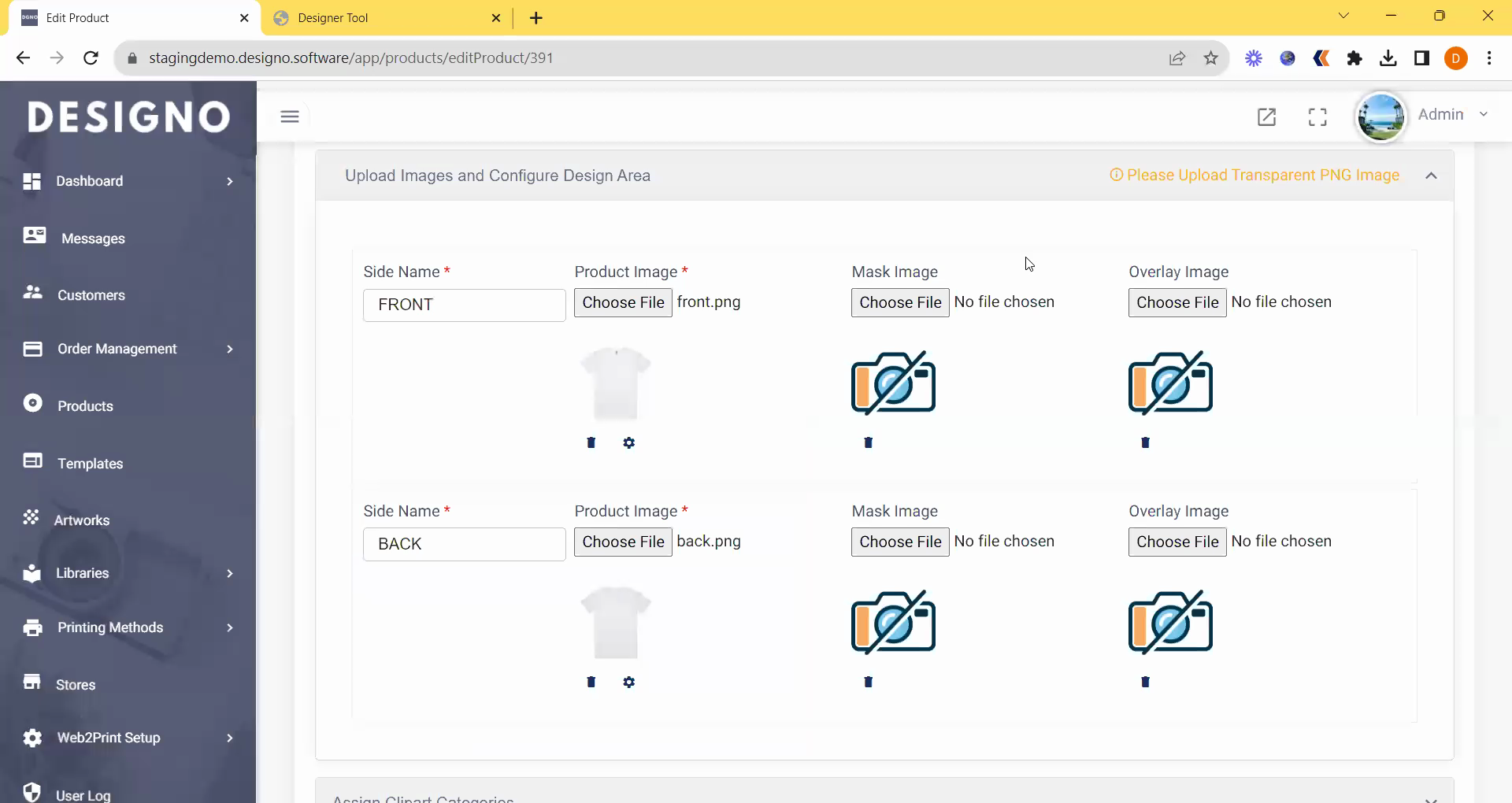1512x803 pixels.
Task: Open design area settings for FRONT image
Action: (628, 442)
